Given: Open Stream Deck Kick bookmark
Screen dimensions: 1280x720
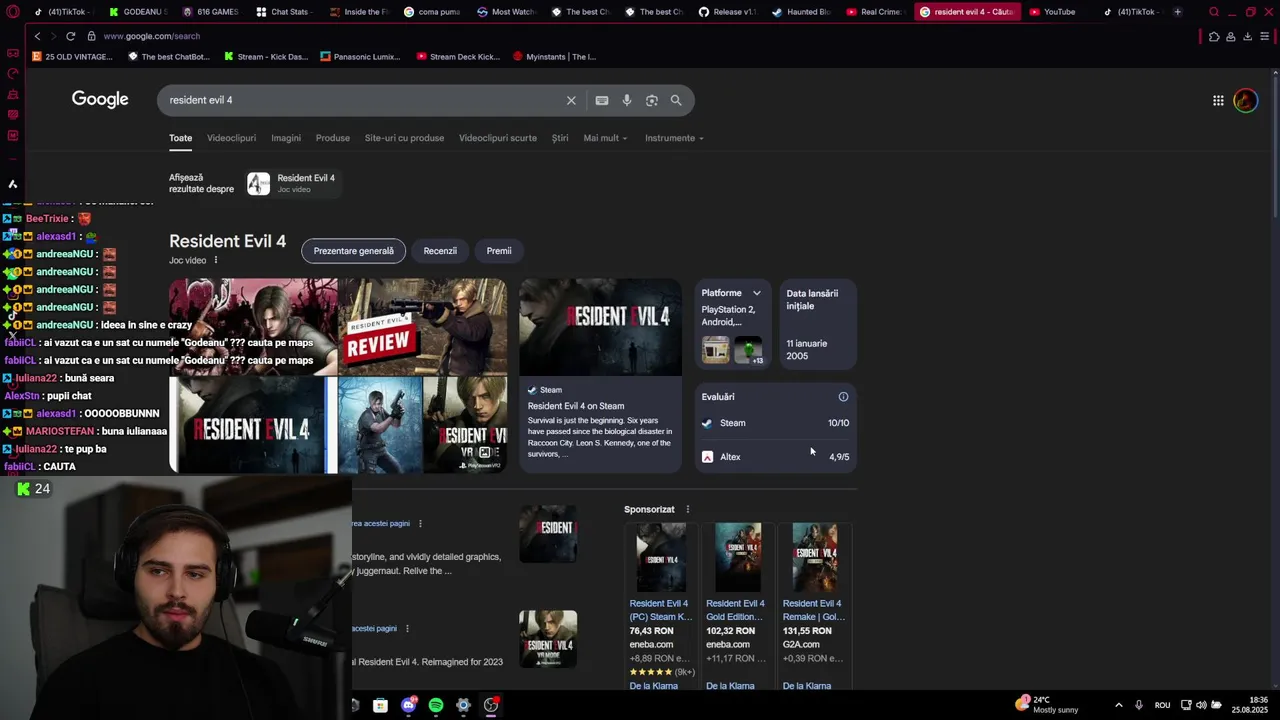Looking at the screenshot, I should coord(458,57).
